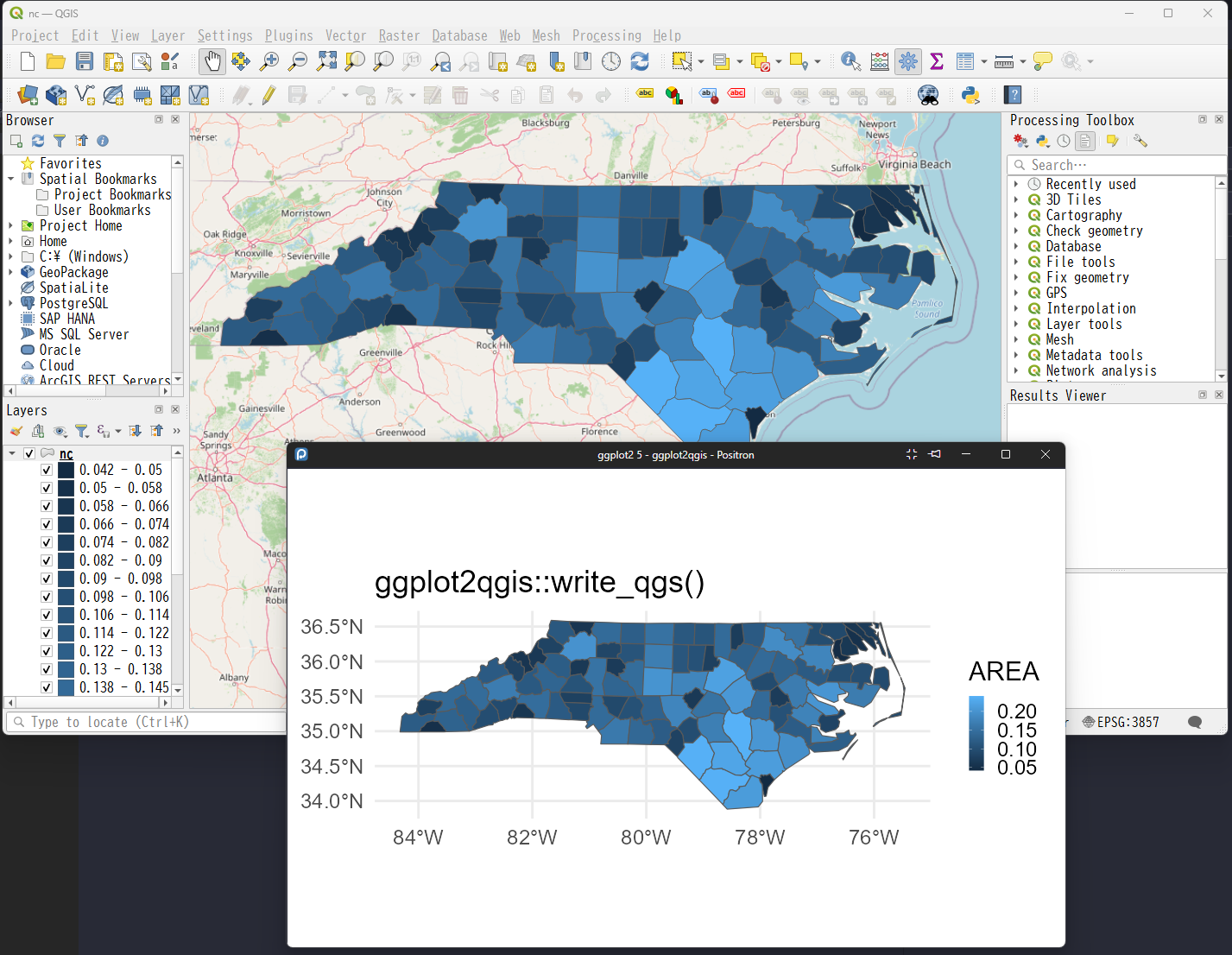1232x955 pixels.
Task: Open the attribute table icon
Action: 965,61
